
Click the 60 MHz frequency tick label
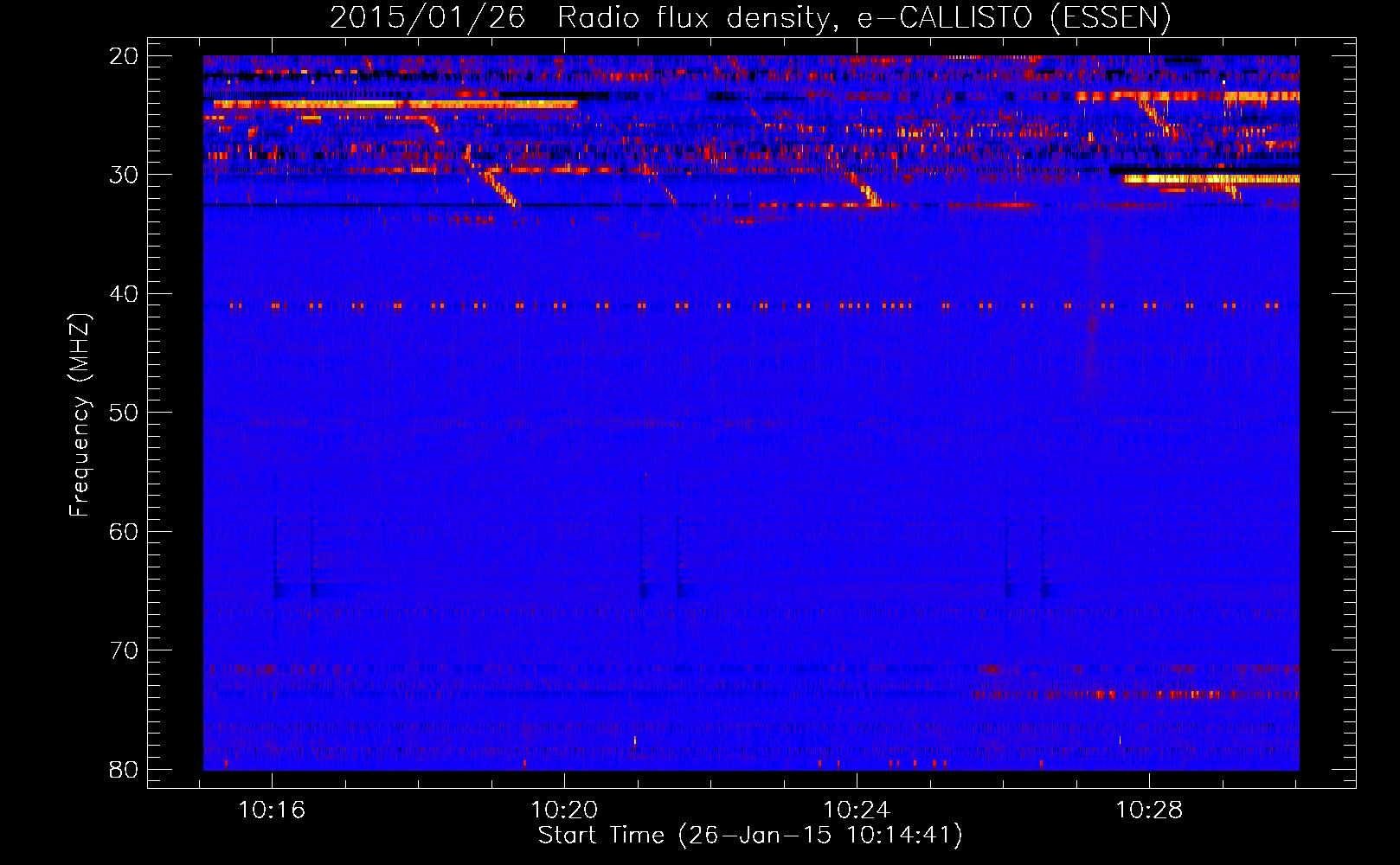coord(124,532)
